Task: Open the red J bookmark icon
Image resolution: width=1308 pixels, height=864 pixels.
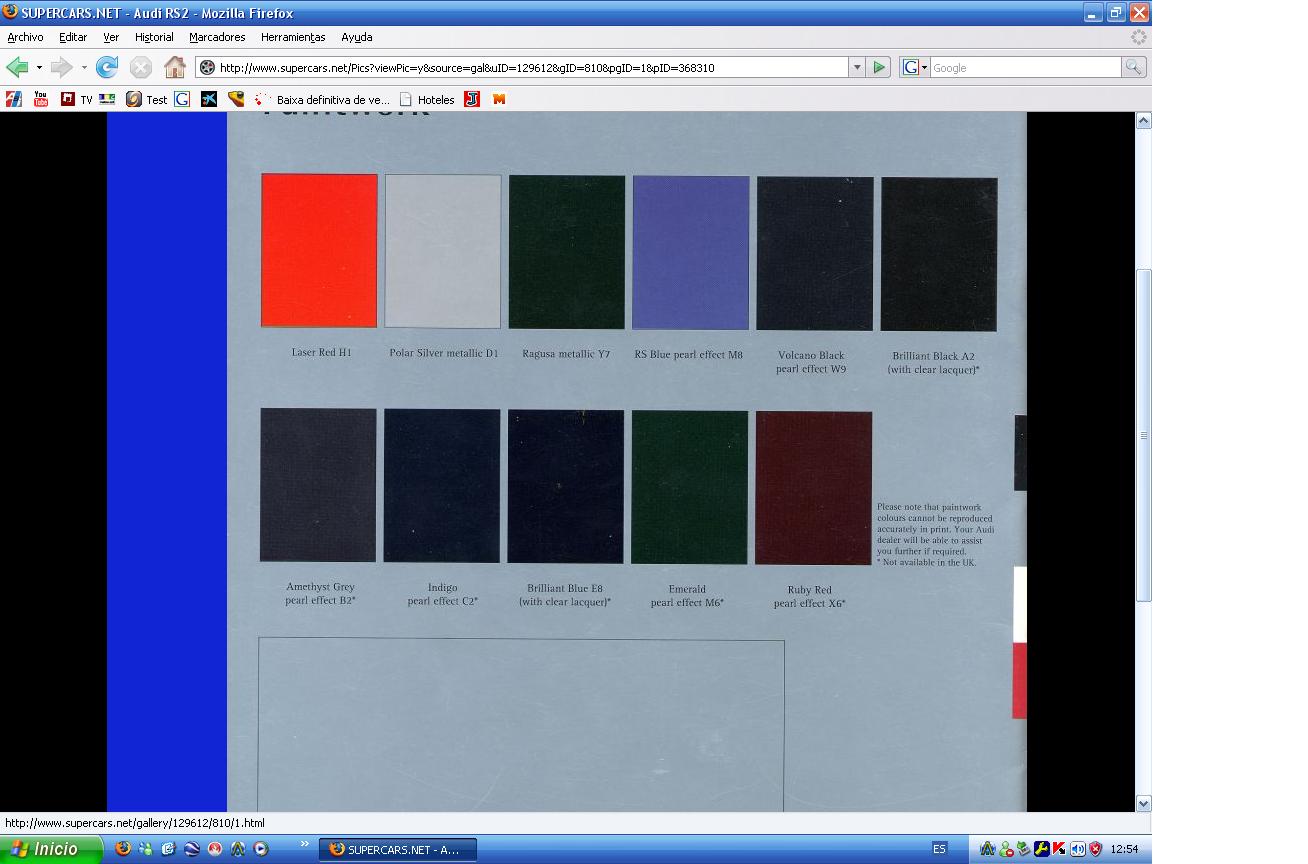Action: [x=472, y=99]
